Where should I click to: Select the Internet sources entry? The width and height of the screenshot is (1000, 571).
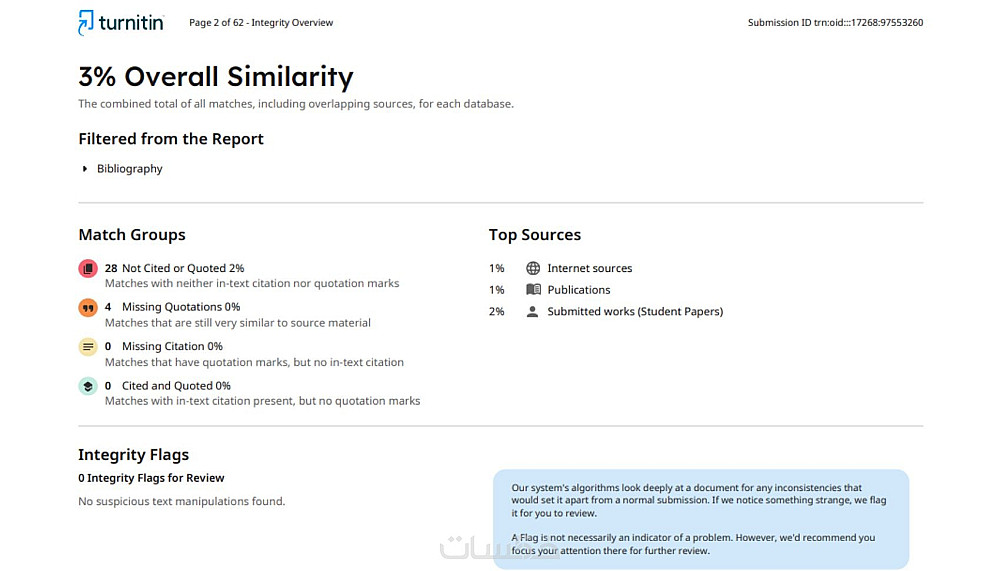589,268
